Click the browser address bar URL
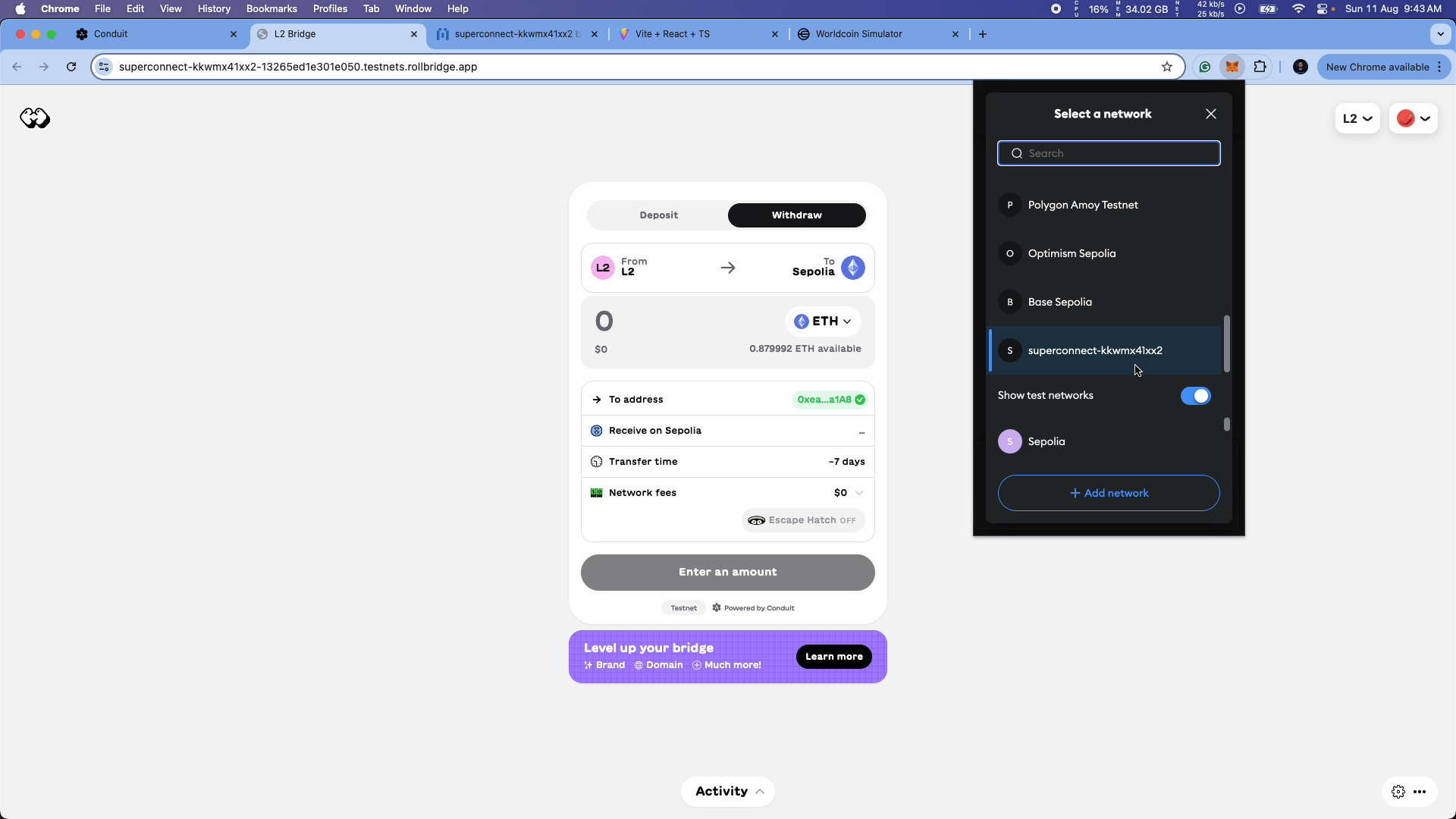This screenshot has height=819, width=1456. (298, 67)
